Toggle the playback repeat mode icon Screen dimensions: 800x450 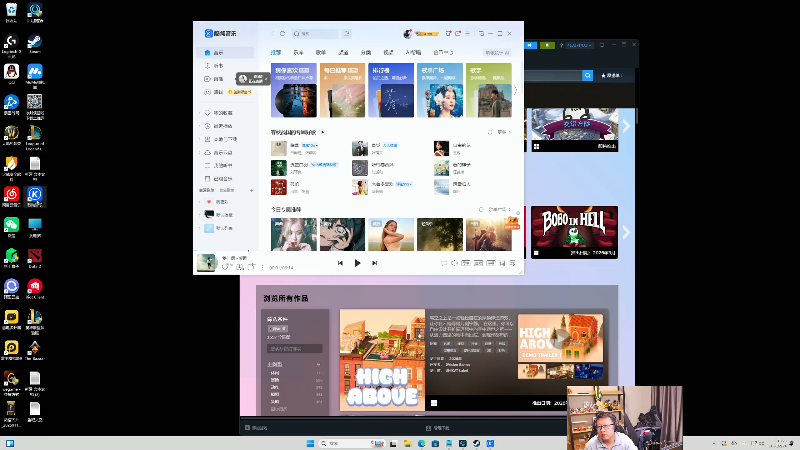(444, 263)
